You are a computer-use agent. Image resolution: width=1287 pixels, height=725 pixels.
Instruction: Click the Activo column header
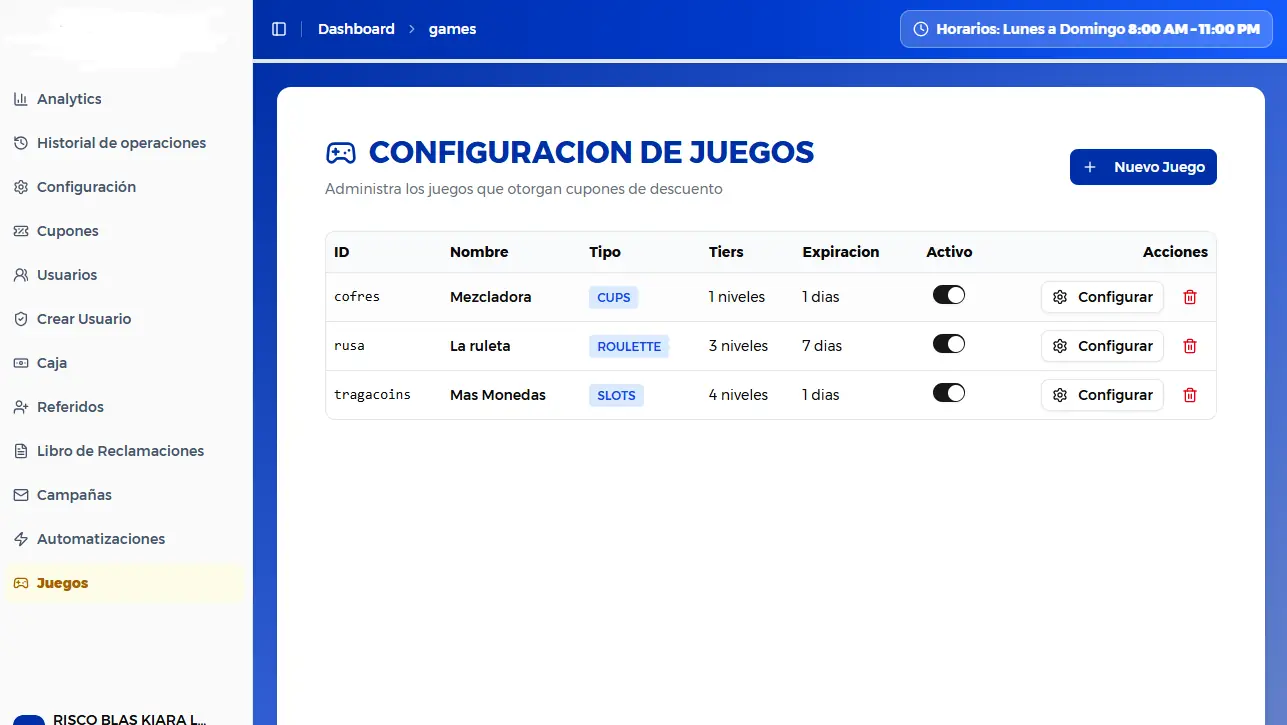[949, 252]
